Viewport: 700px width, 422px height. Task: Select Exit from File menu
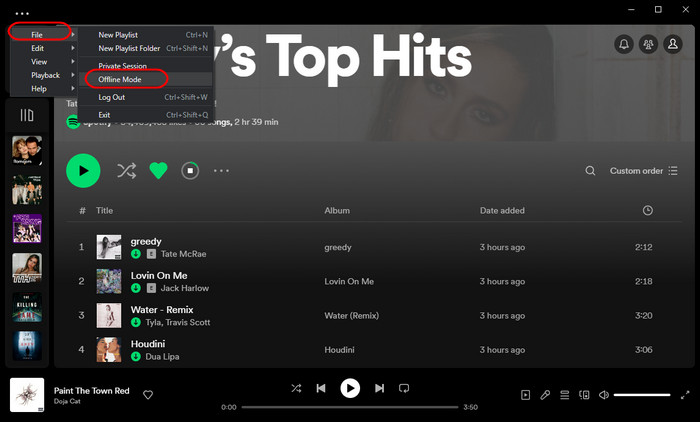(x=146, y=115)
